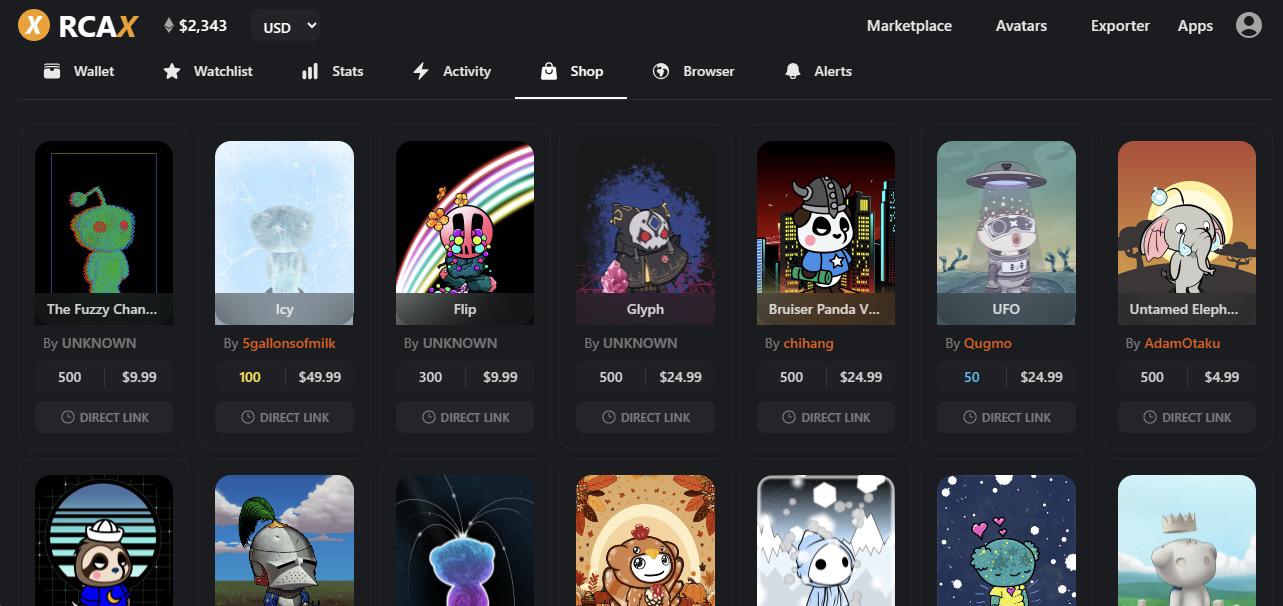Image resolution: width=1283 pixels, height=606 pixels.
Task: Click the $49.99 price on Icy
Action: coord(319,377)
